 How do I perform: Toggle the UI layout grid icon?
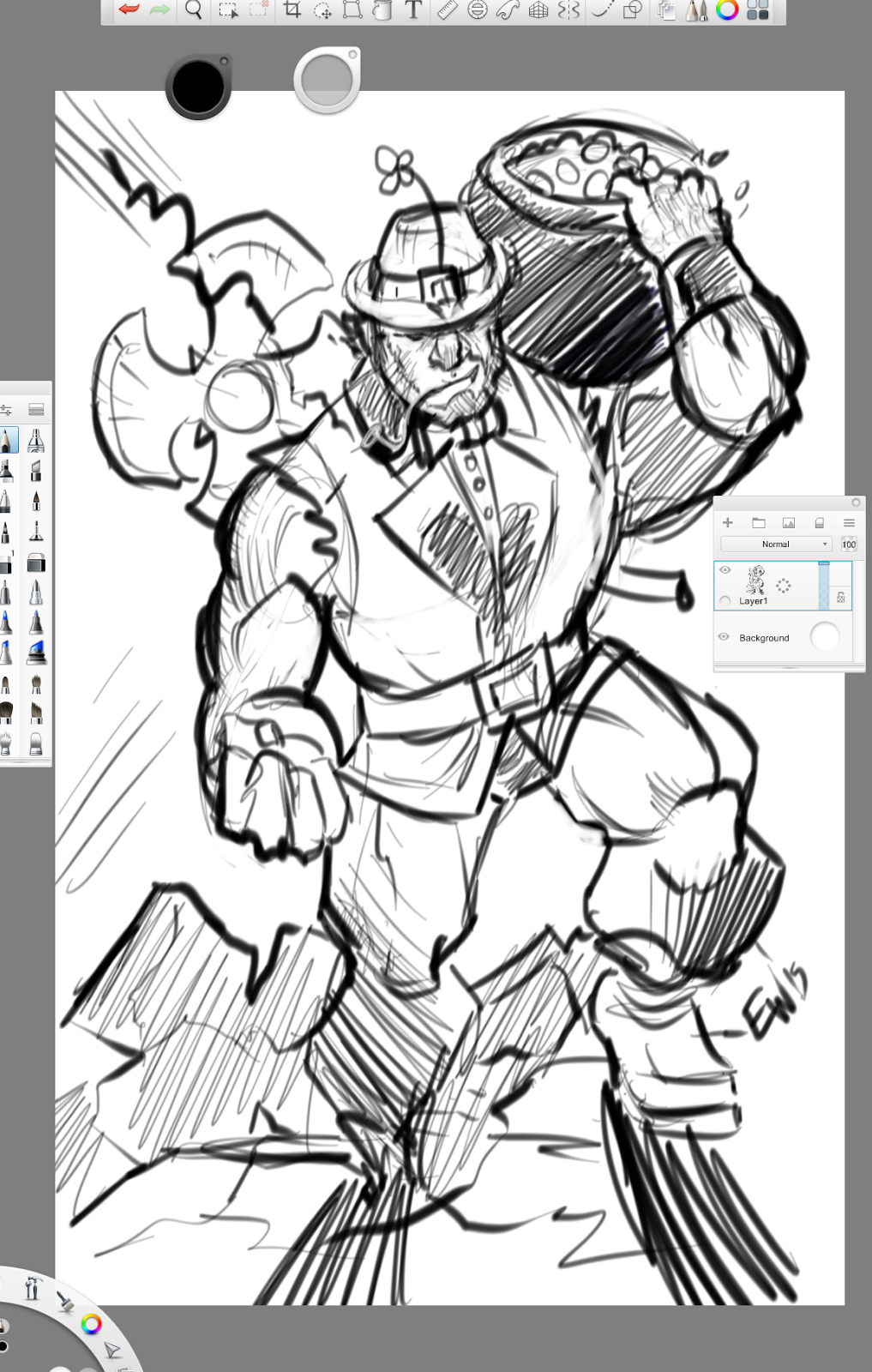tap(758, 10)
